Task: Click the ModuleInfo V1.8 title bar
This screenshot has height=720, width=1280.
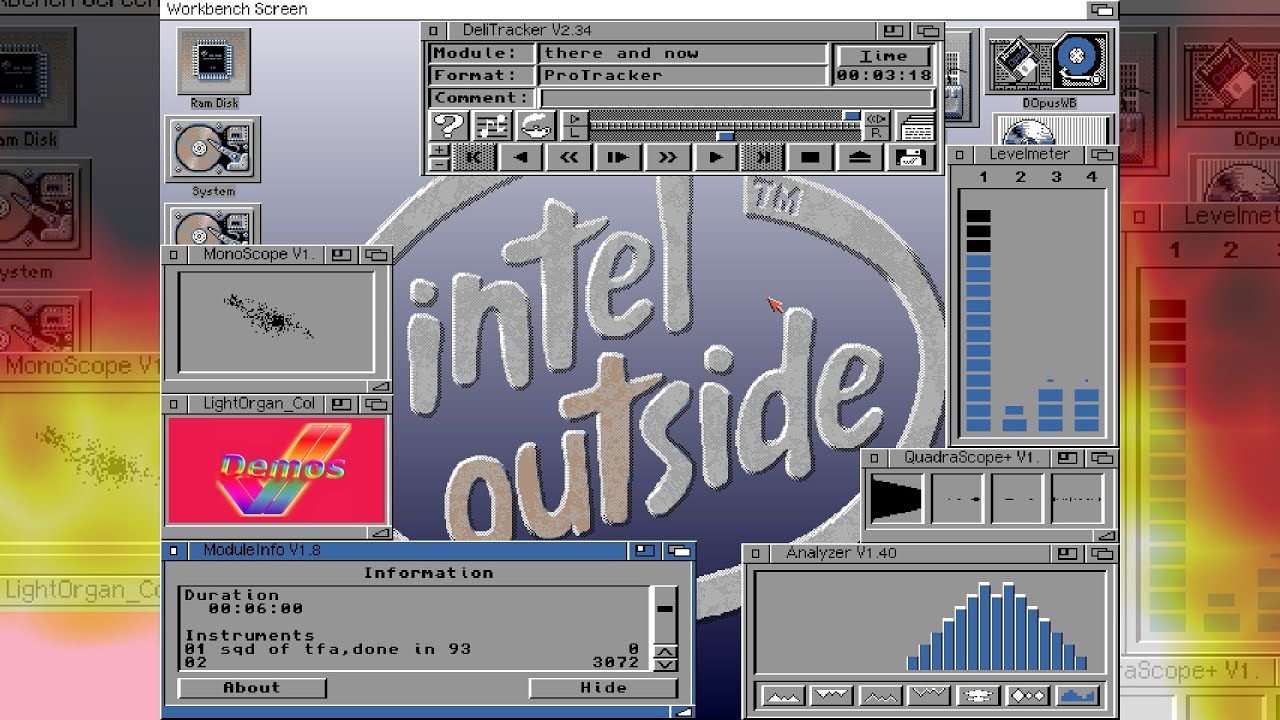Action: click(407, 550)
